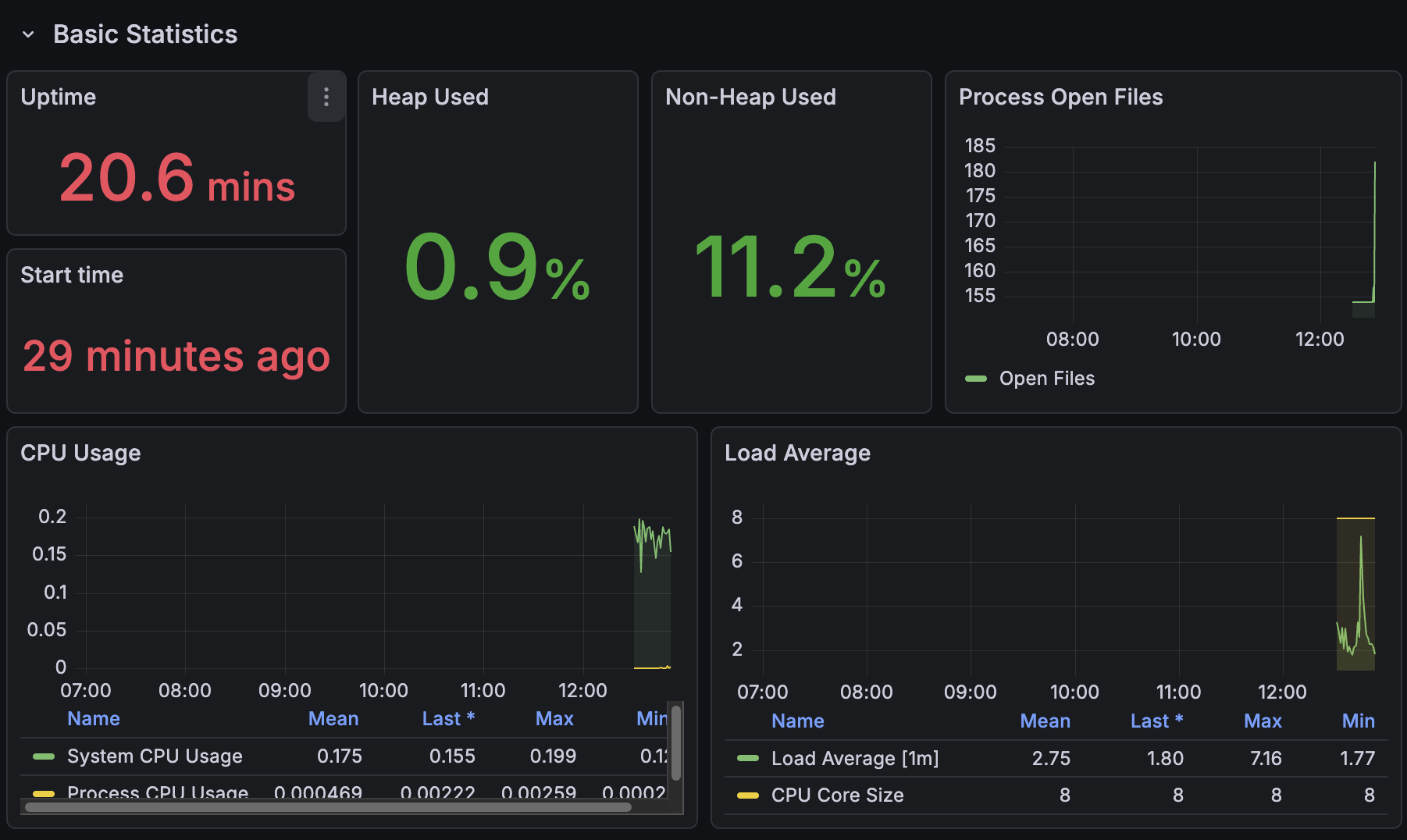Toggle System CPU Usage series visibility

[155, 756]
